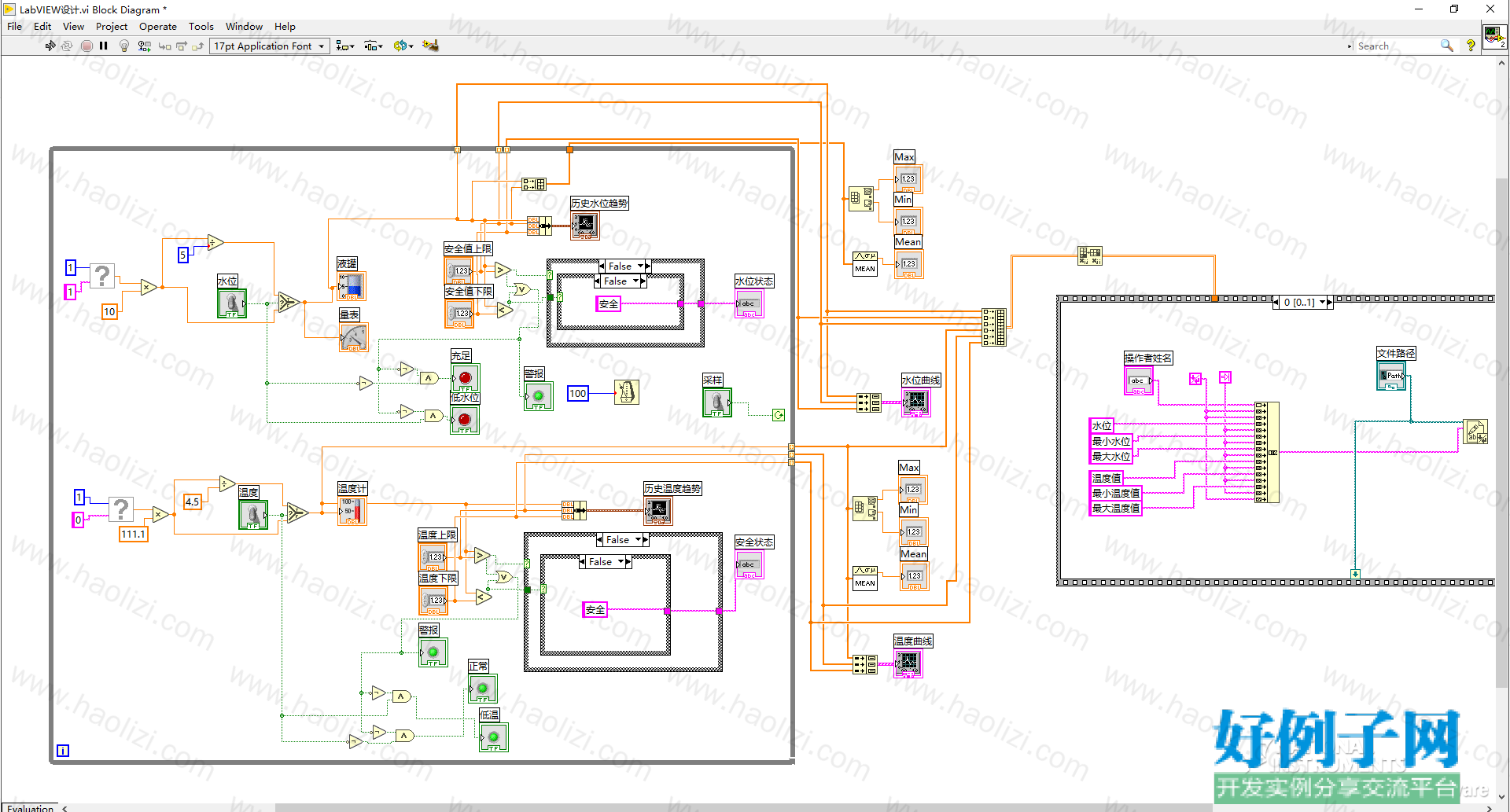Open outer False case selector near 水位状态
Image resolution: width=1510 pixels, height=812 pixels.
625,266
